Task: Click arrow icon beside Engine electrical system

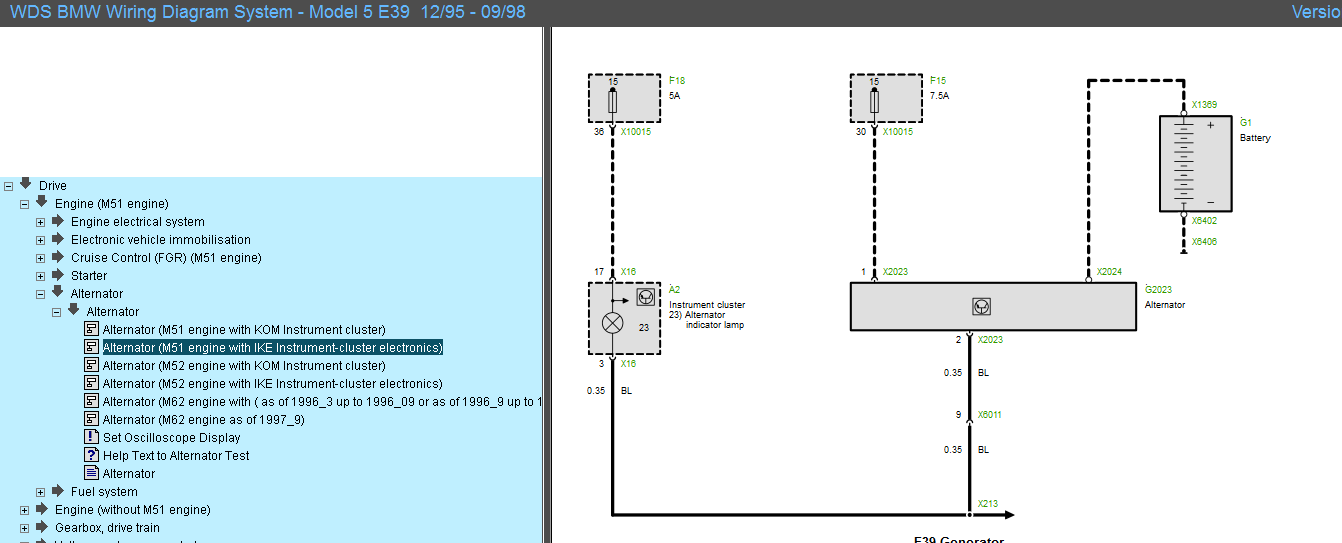Action: tap(58, 220)
